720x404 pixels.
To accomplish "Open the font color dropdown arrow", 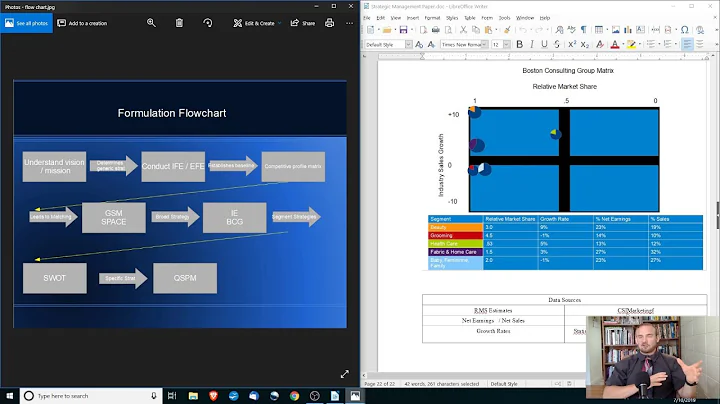I will coord(623,45).
